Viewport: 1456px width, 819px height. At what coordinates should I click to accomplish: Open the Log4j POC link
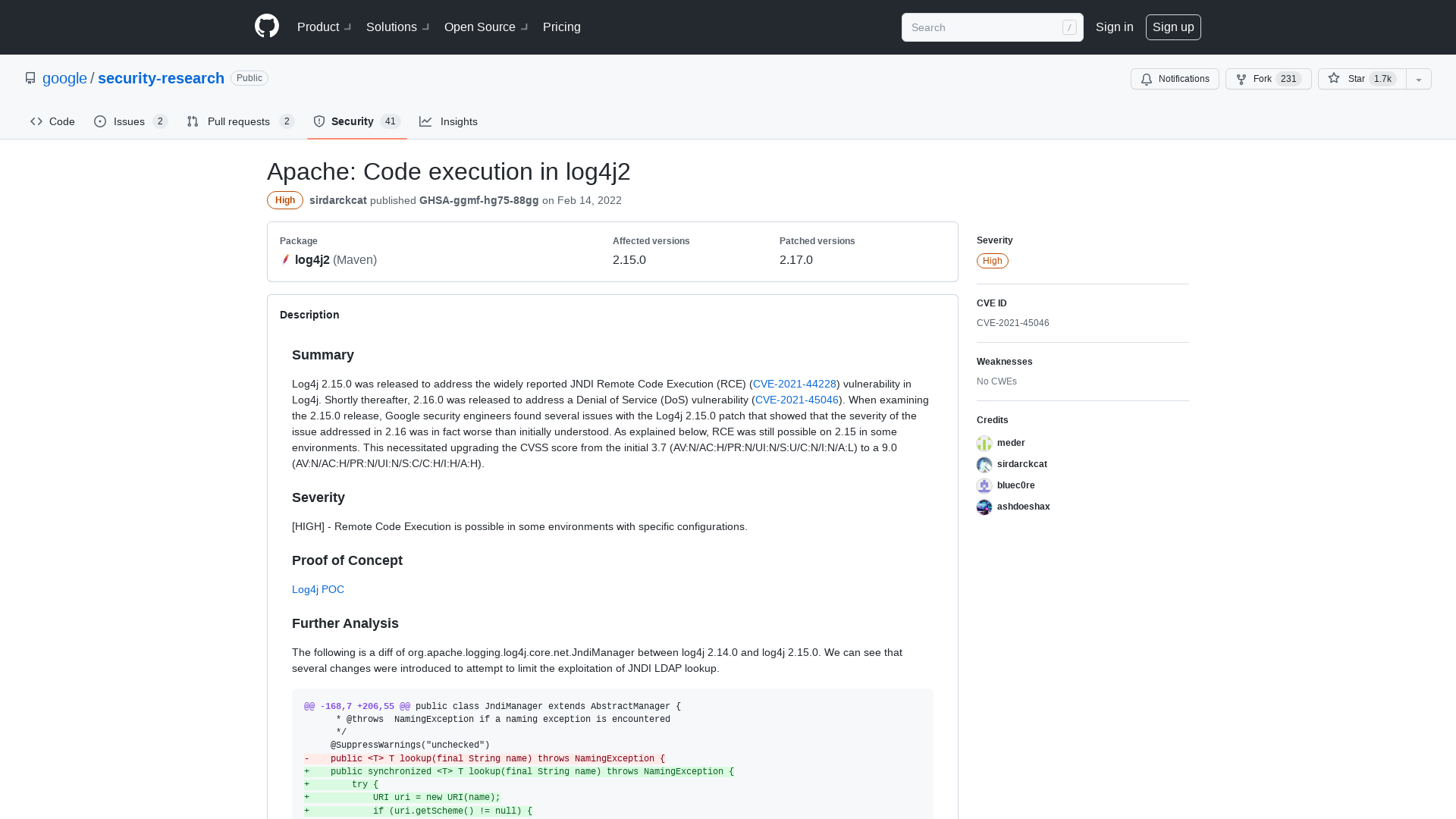pyautogui.click(x=318, y=589)
